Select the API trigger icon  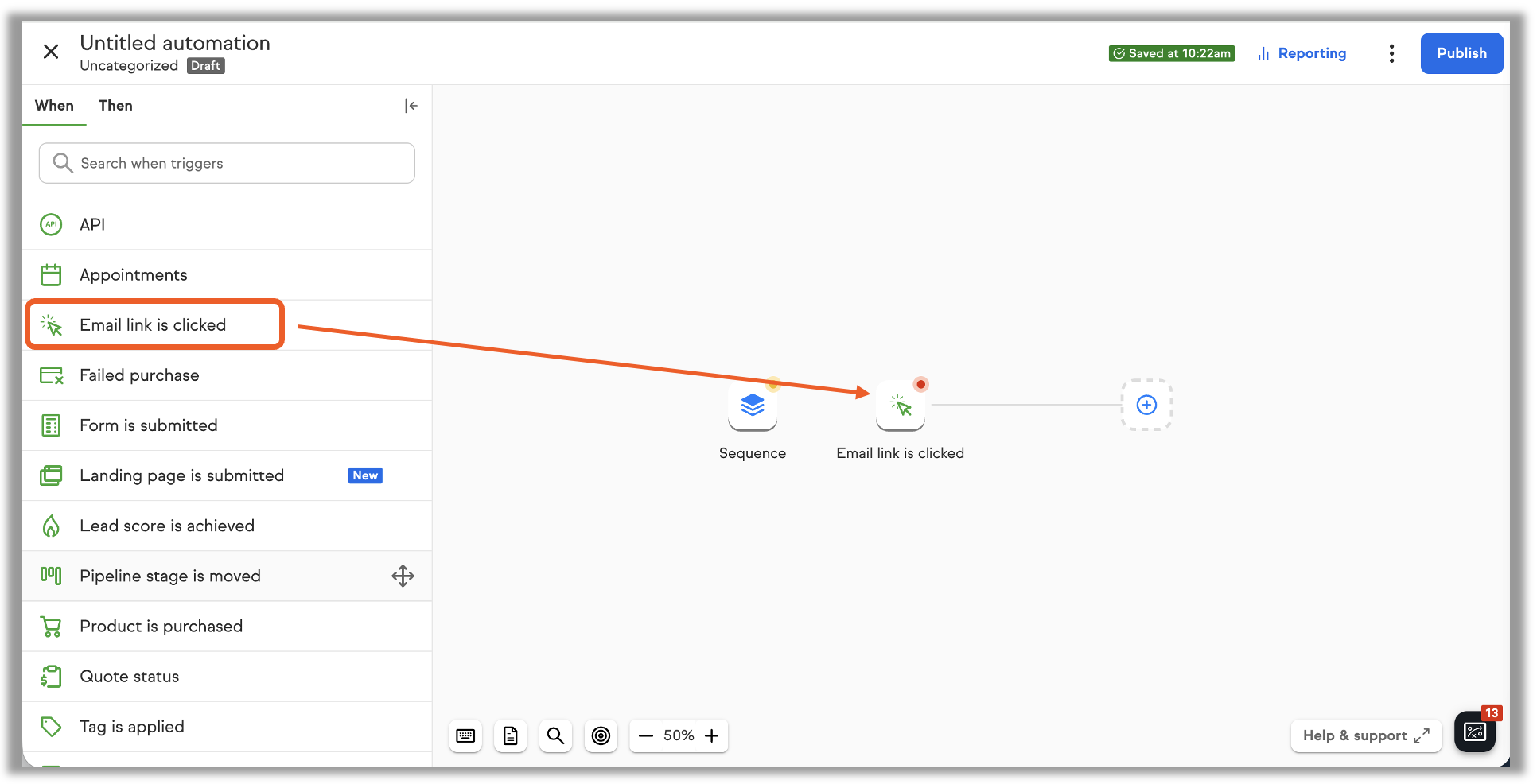tap(51, 225)
